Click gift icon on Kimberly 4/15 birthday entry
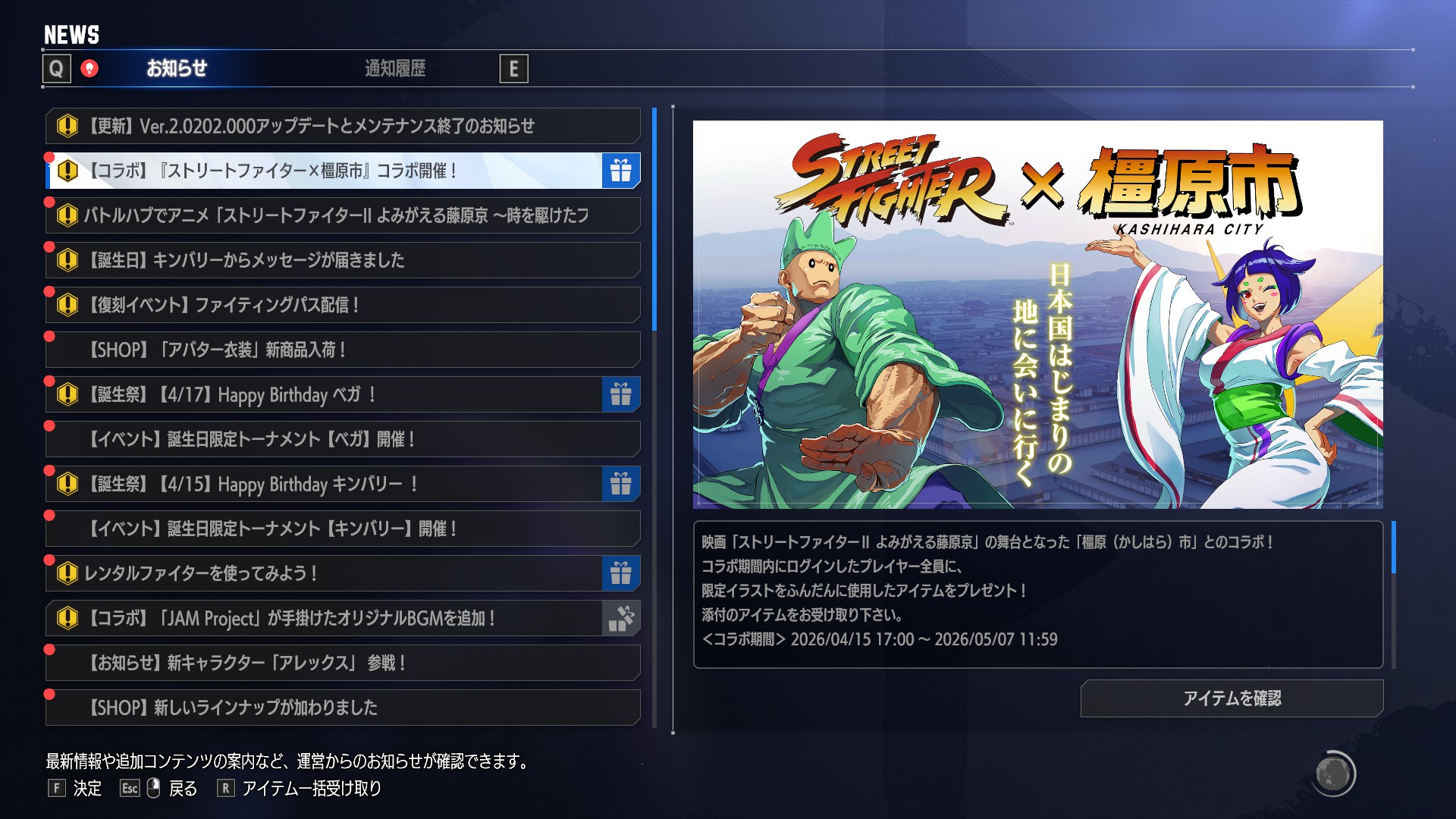 pyautogui.click(x=621, y=484)
